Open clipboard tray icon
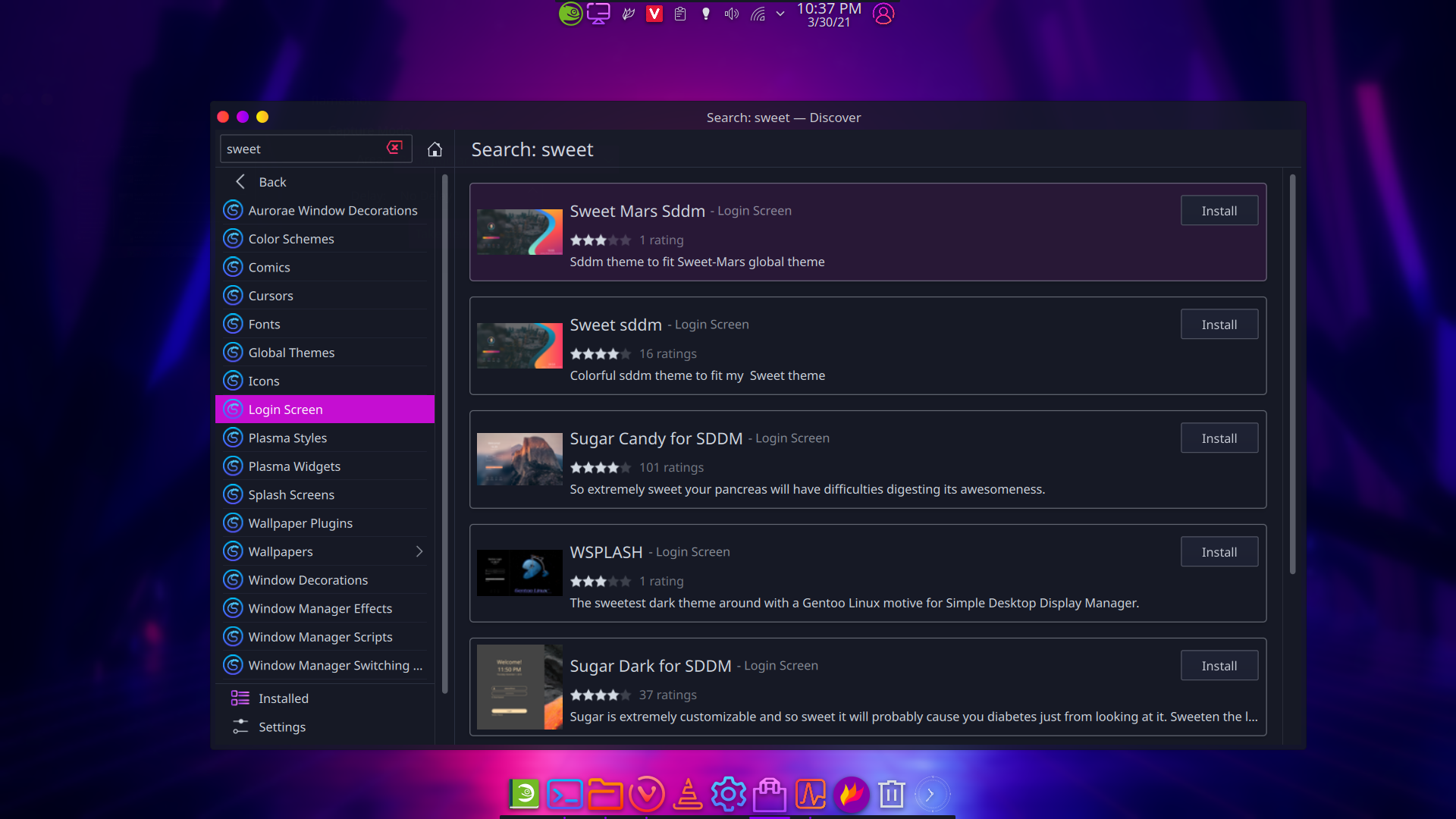 [x=680, y=14]
